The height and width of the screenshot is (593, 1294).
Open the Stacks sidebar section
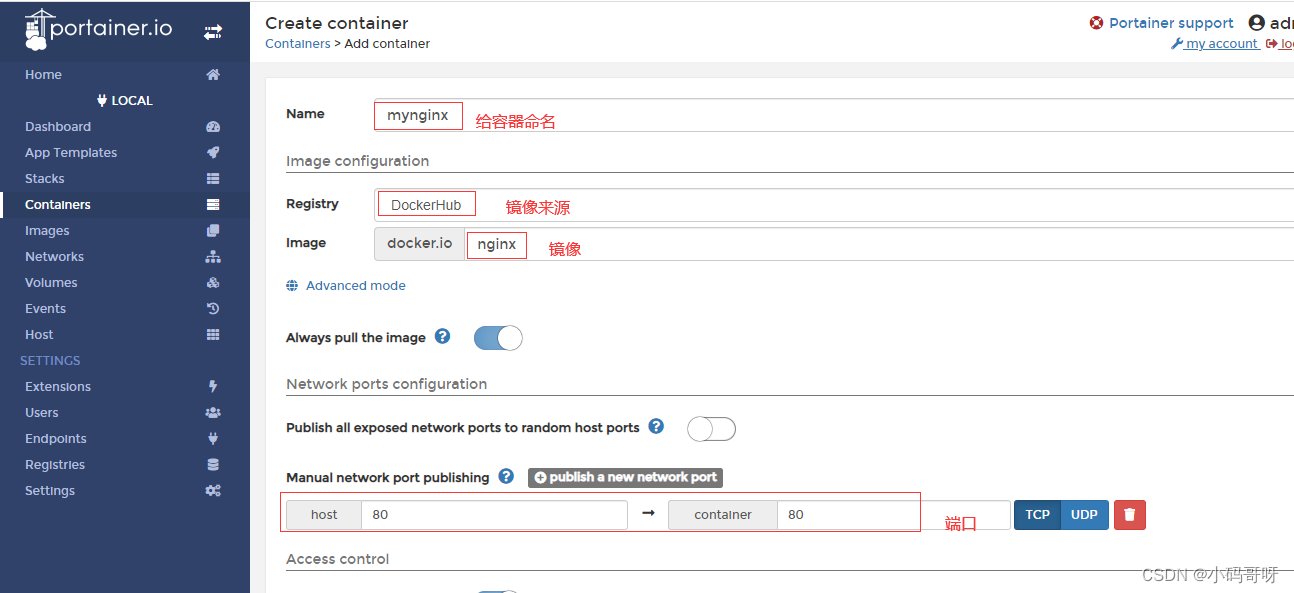pyautogui.click(x=45, y=179)
